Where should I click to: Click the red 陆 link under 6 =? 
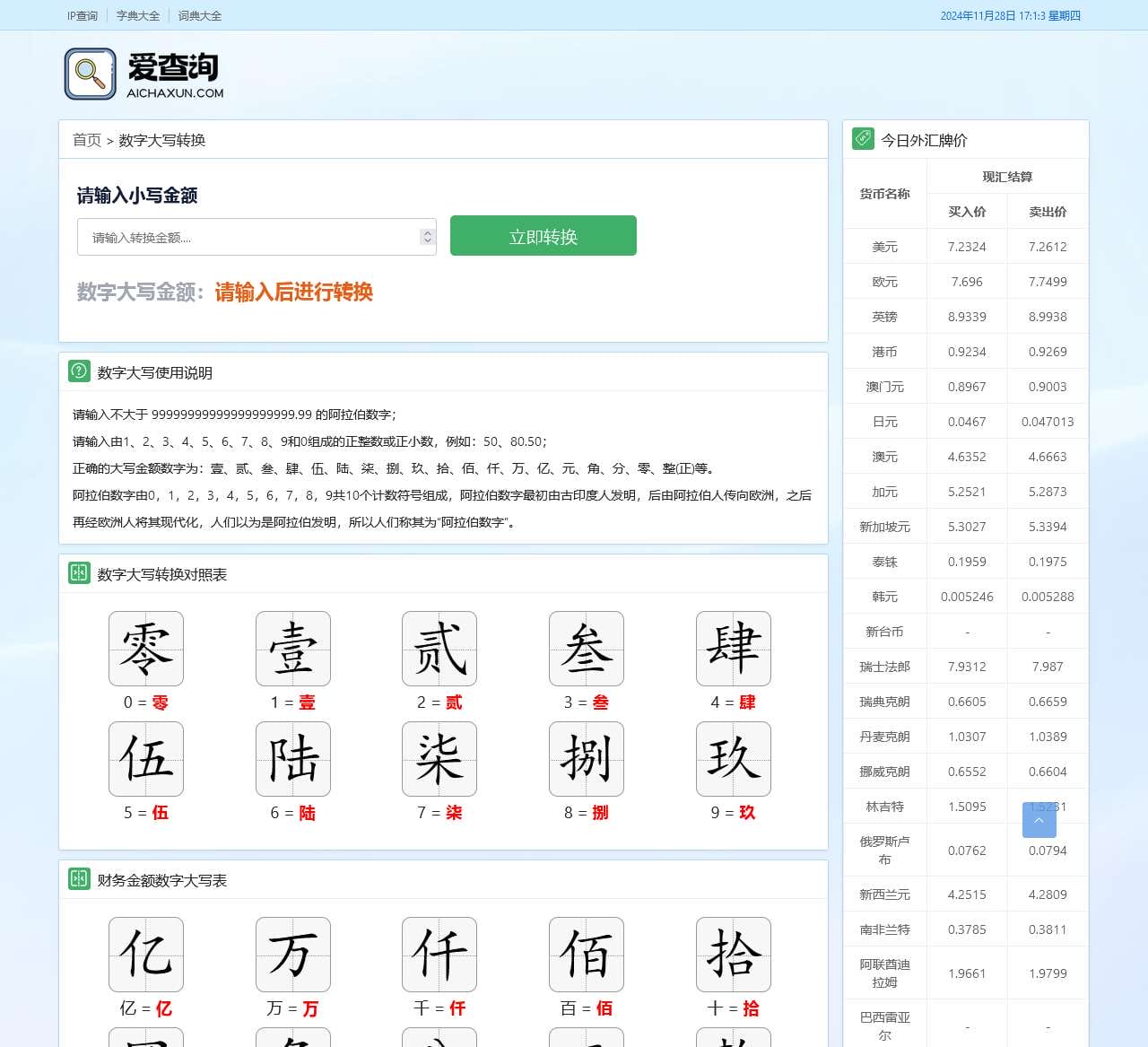click(x=308, y=813)
